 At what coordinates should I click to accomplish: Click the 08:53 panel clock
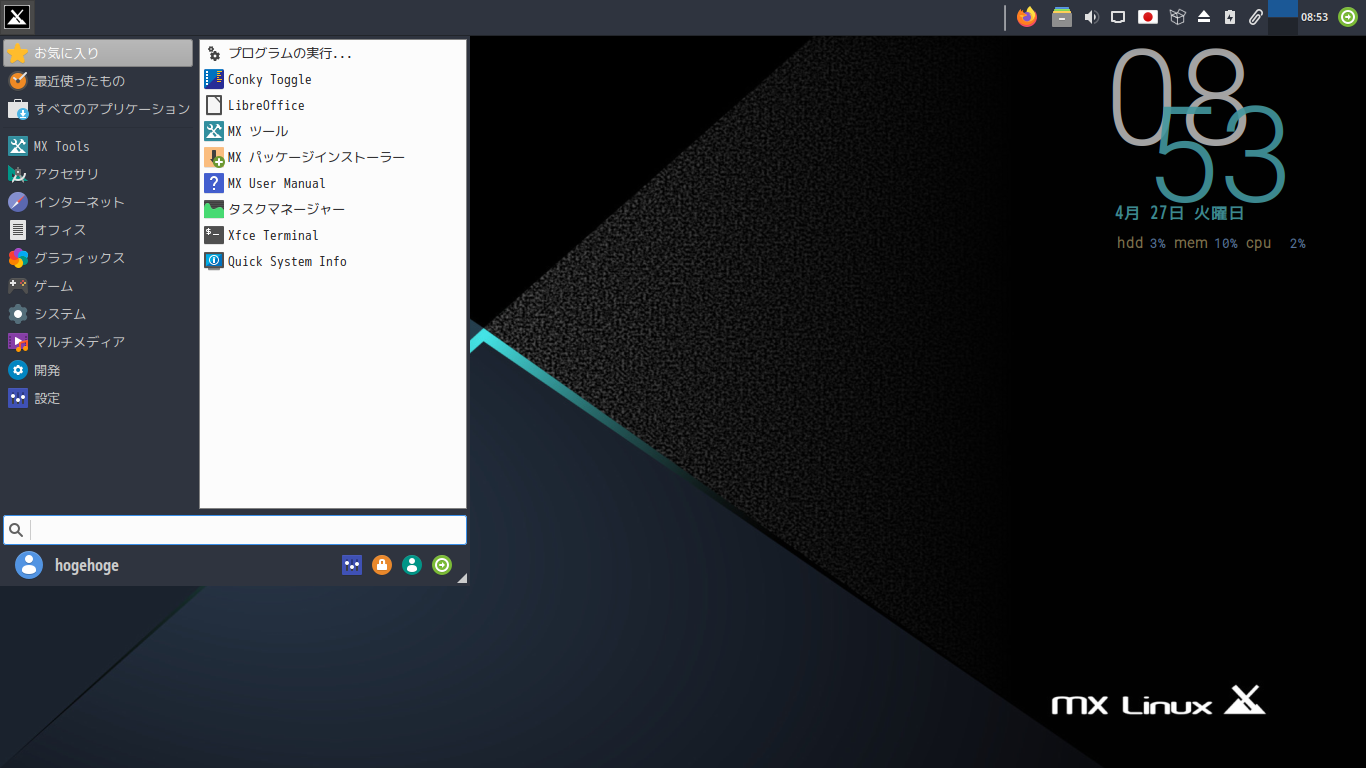pyautogui.click(x=1314, y=17)
